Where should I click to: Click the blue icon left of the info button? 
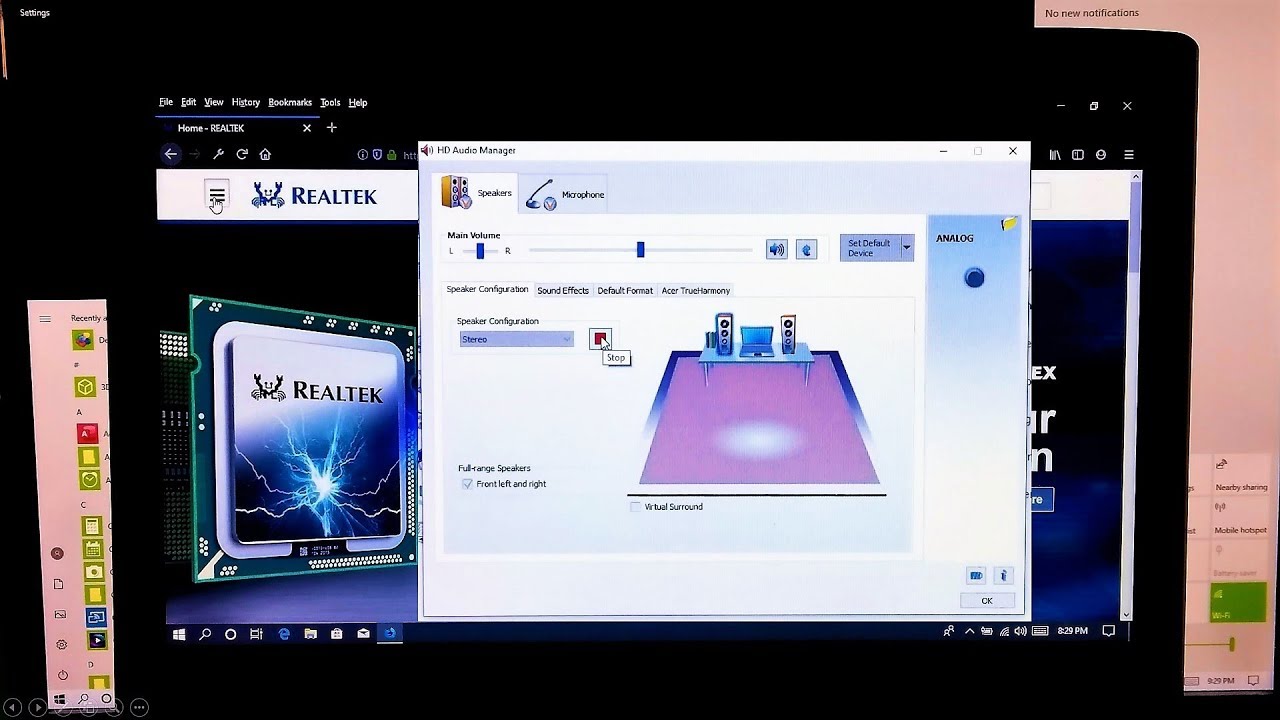(x=976, y=576)
